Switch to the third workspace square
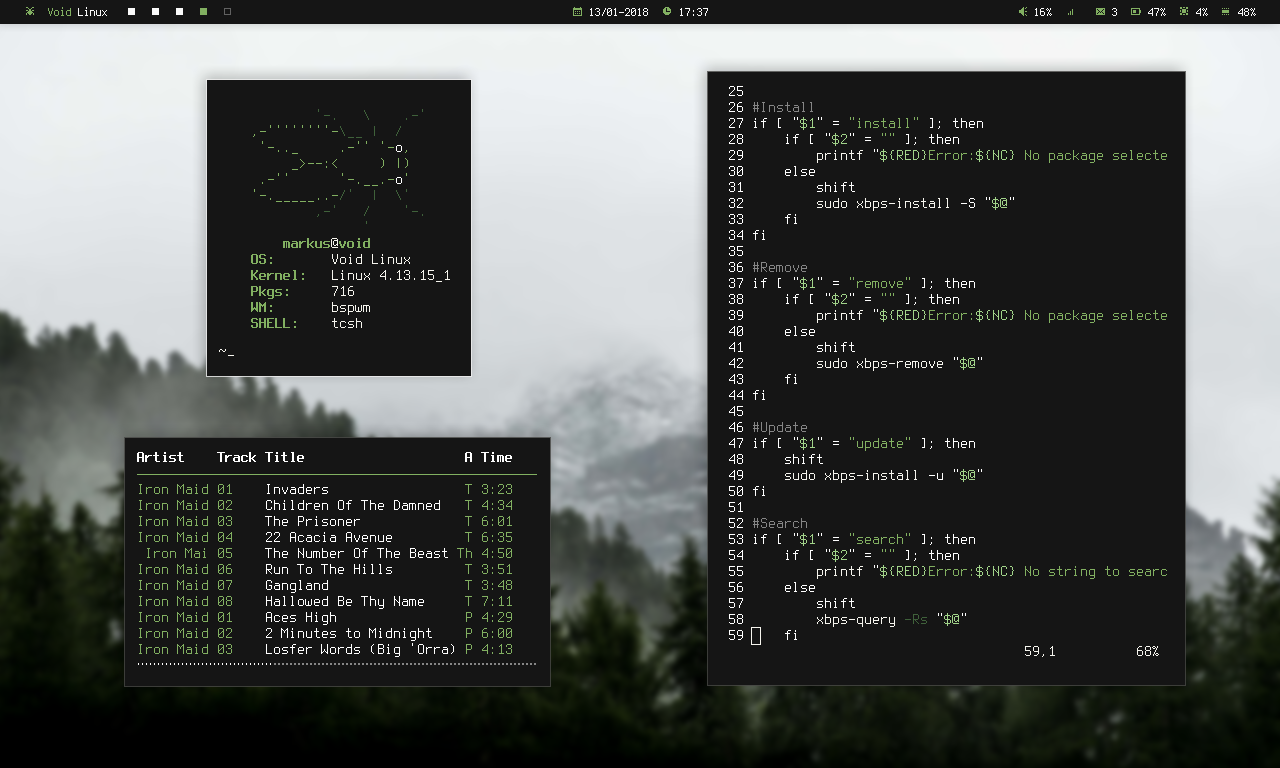This screenshot has width=1280, height=768. [180, 12]
